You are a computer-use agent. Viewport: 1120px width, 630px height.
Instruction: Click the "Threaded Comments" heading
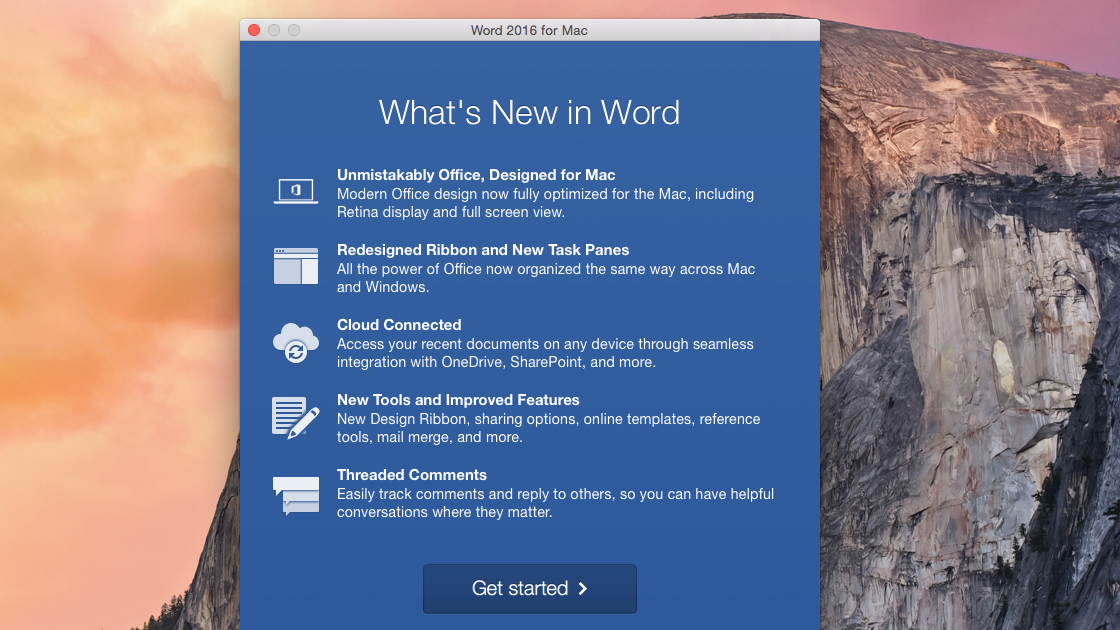pyautogui.click(x=411, y=475)
